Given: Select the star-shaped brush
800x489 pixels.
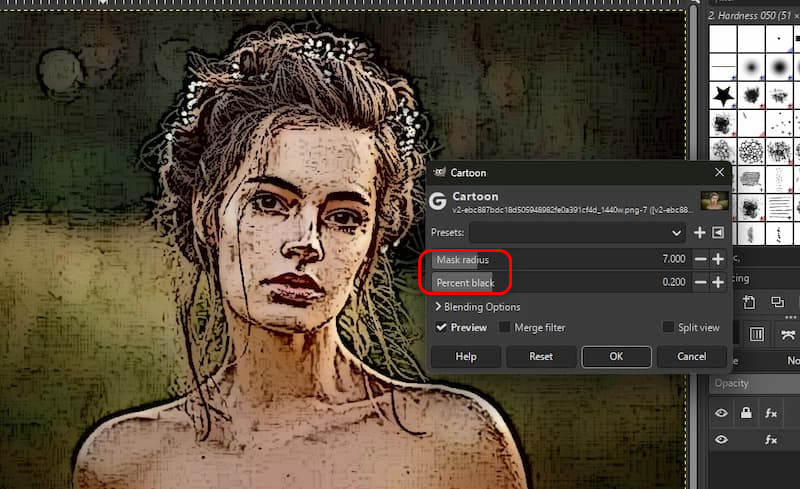Looking at the screenshot, I should pos(723,95).
